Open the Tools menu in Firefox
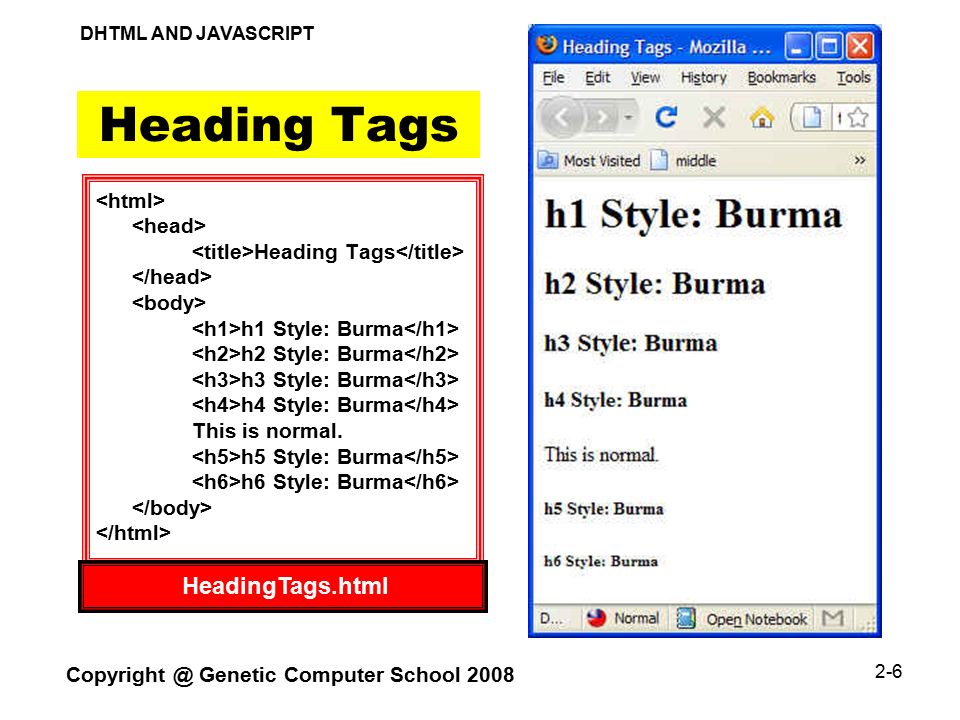The height and width of the screenshot is (720, 960). click(x=853, y=78)
